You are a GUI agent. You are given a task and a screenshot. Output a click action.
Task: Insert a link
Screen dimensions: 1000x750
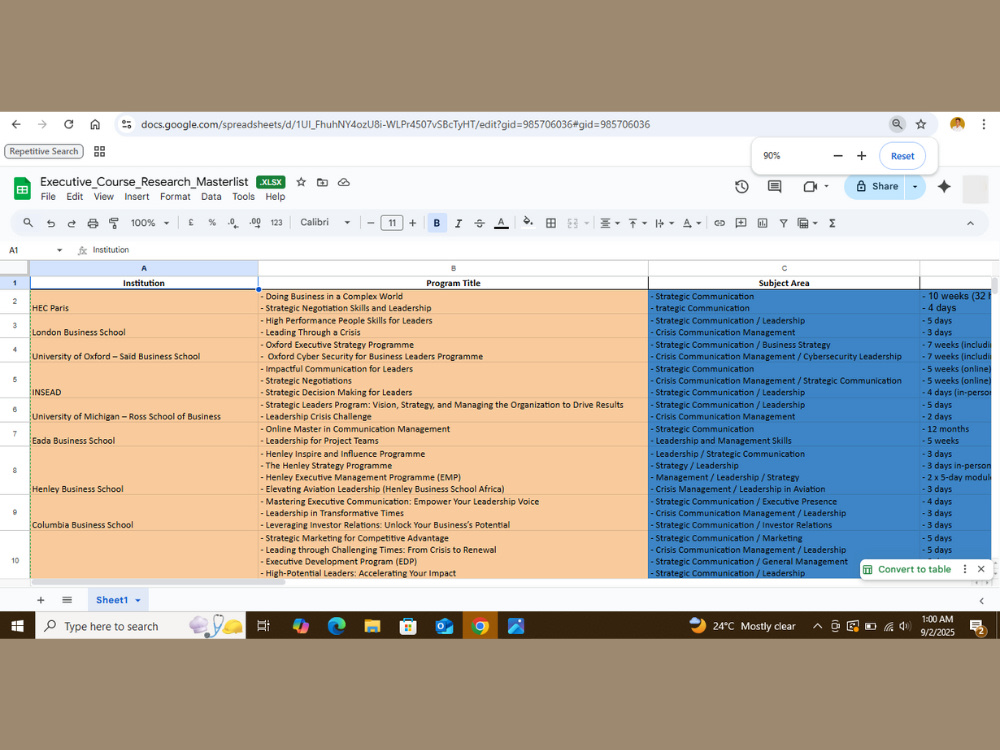tap(719, 223)
